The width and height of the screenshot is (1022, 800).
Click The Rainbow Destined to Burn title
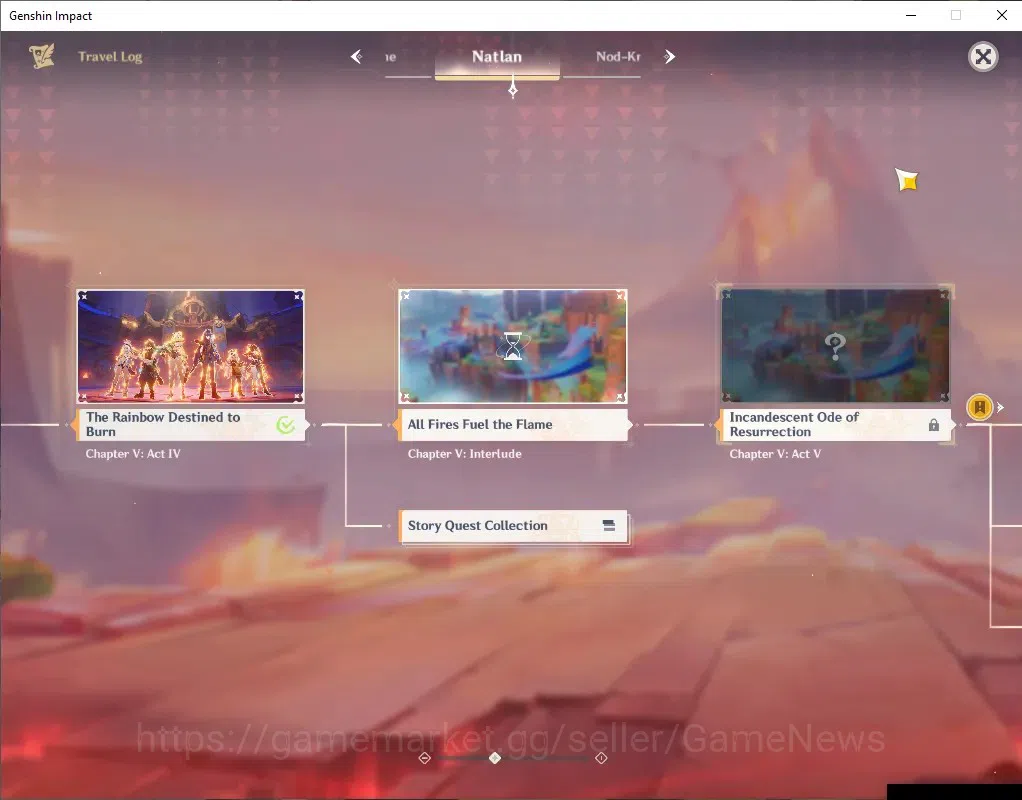click(163, 424)
